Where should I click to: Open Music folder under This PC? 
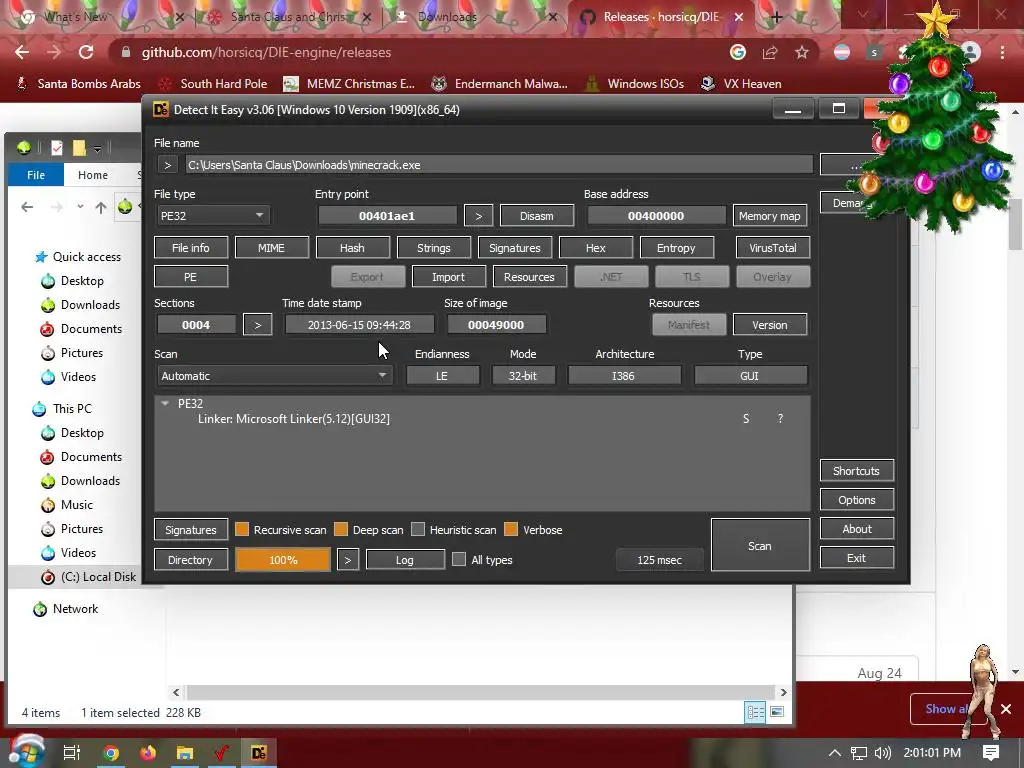coord(76,505)
